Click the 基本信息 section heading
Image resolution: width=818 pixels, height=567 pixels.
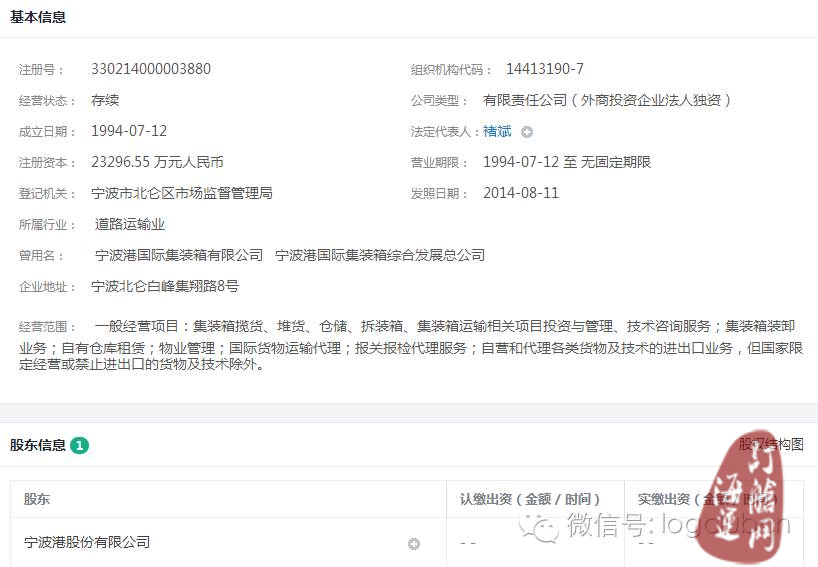[38, 17]
